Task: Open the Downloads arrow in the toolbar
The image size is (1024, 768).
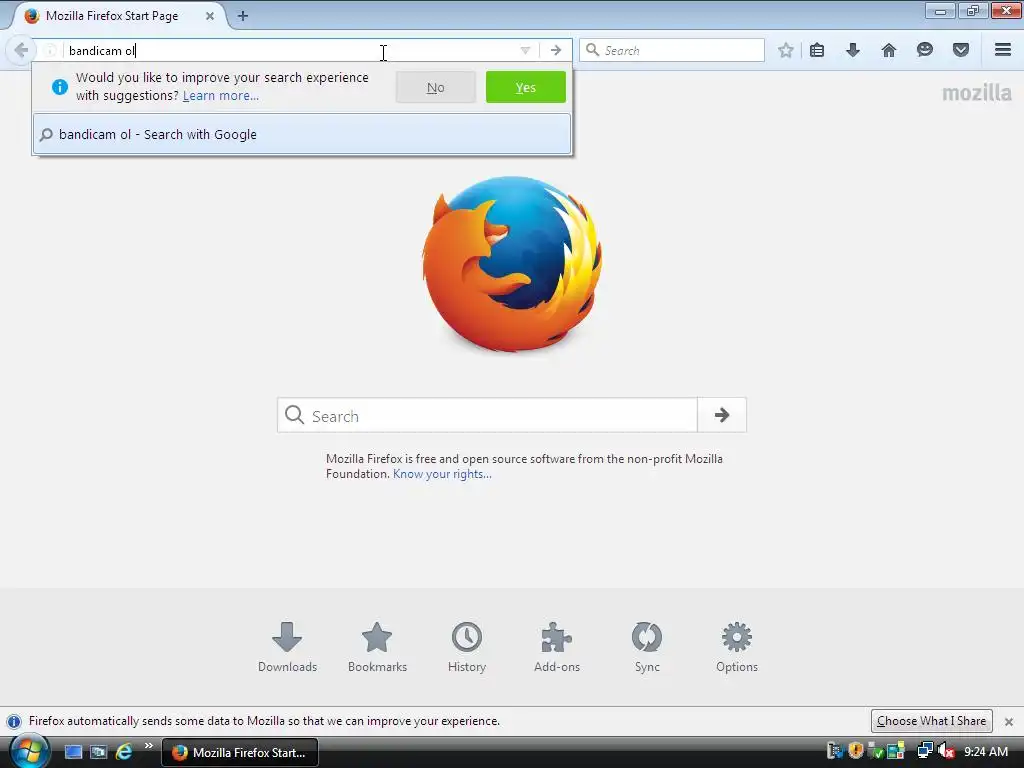Action: coord(853,50)
